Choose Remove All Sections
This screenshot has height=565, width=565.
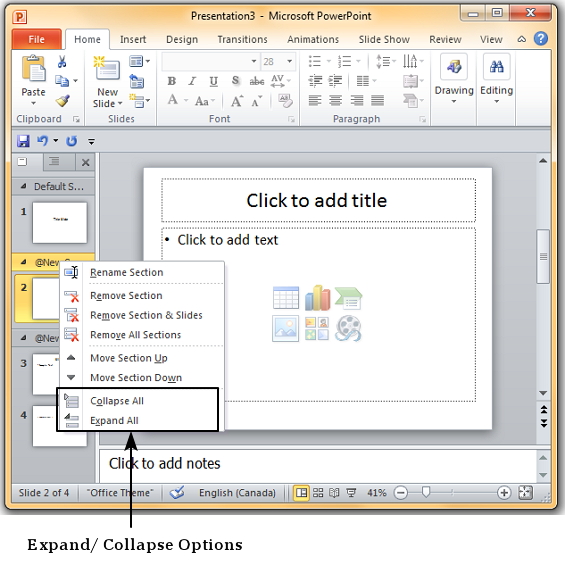[x=142, y=335]
